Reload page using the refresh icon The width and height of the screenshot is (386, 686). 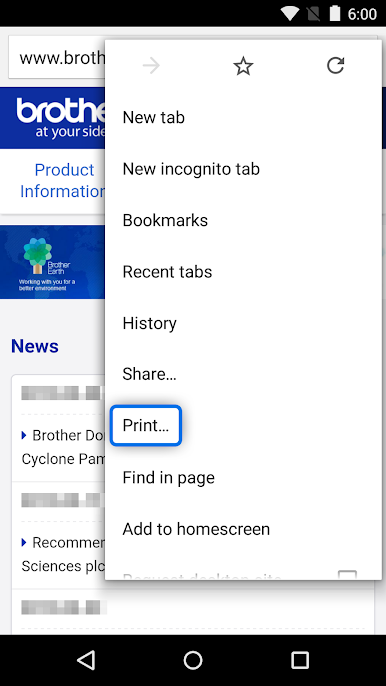[x=336, y=66]
